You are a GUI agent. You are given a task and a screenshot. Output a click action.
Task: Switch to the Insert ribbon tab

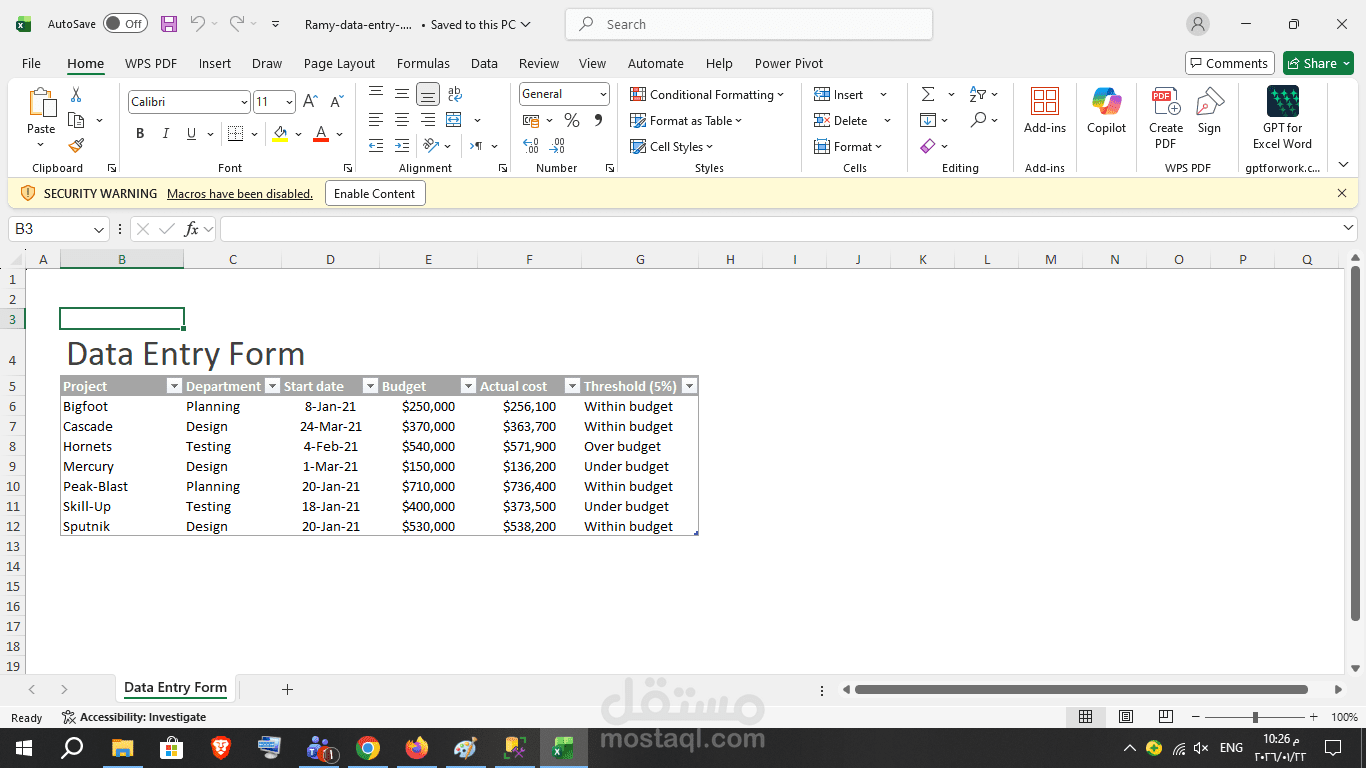tap(215, 63)
